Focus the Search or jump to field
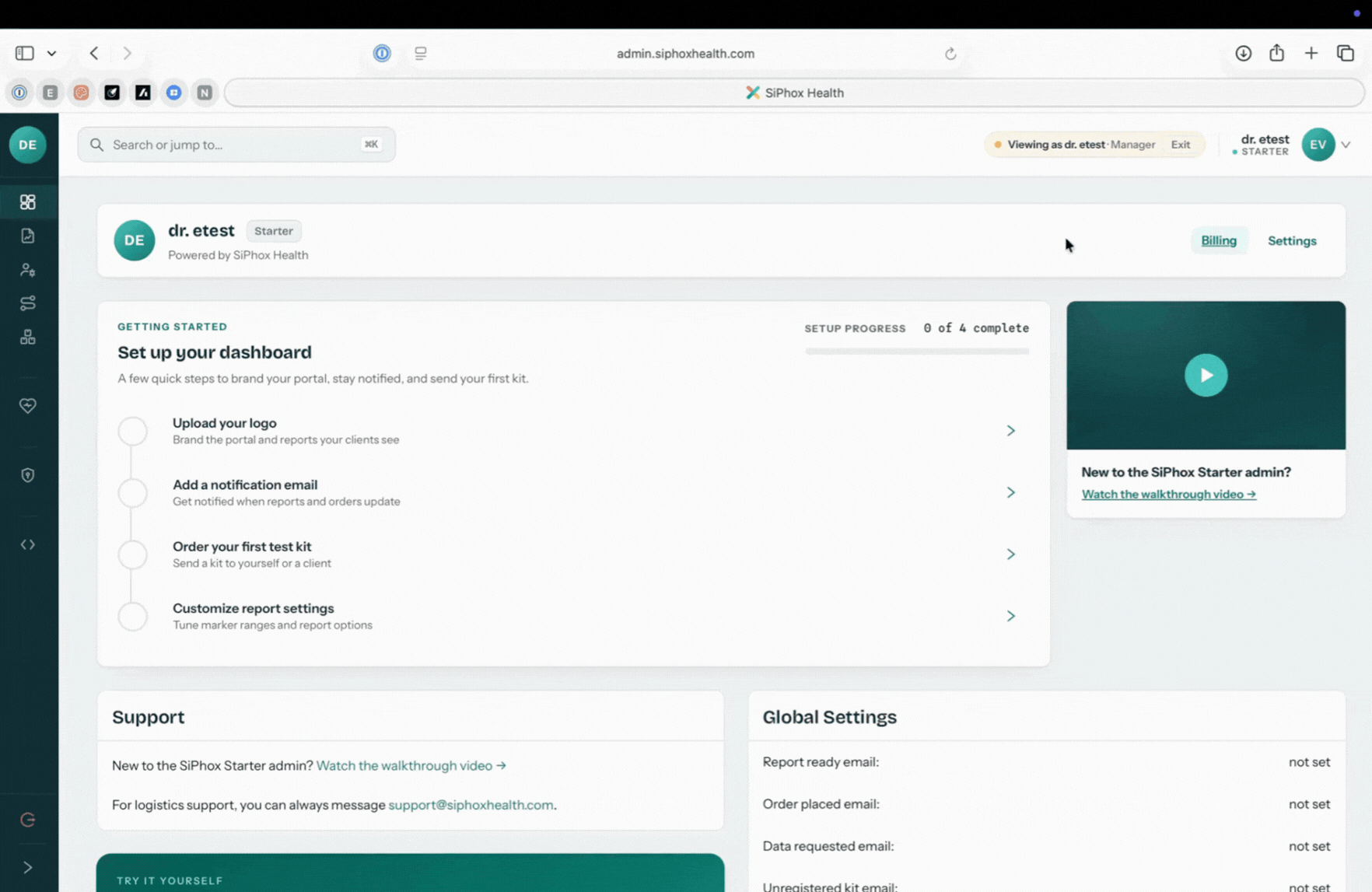 pyautogui.click(x=236, y=145)
